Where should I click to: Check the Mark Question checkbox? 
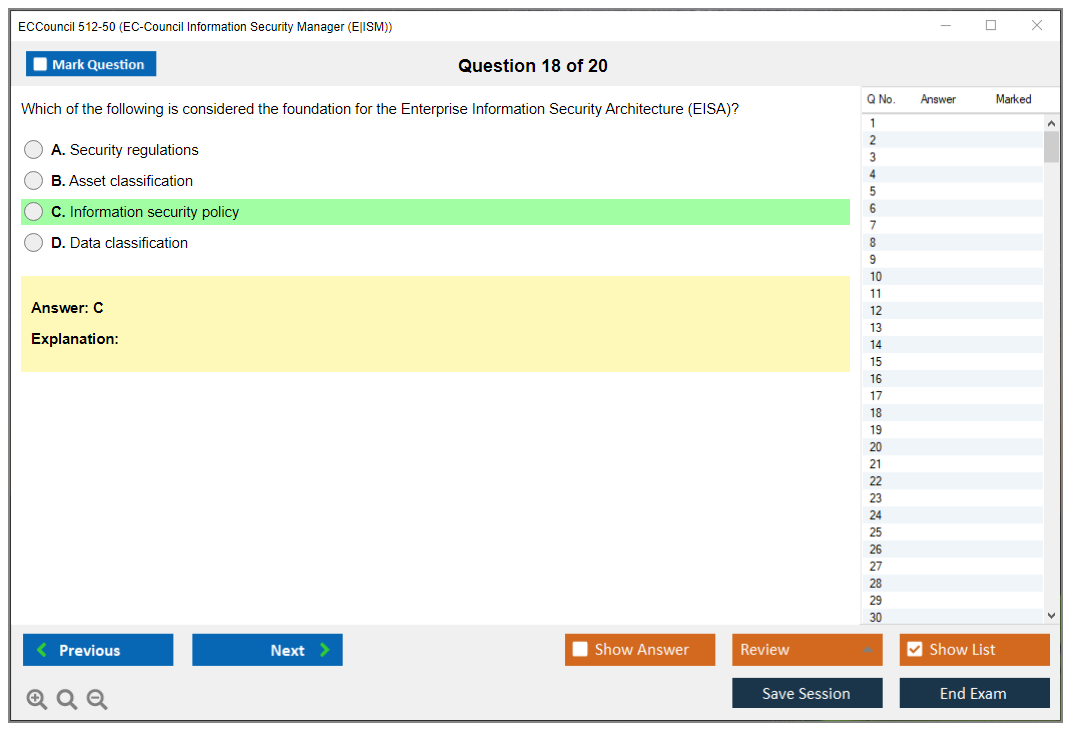[x=40, y=65]
